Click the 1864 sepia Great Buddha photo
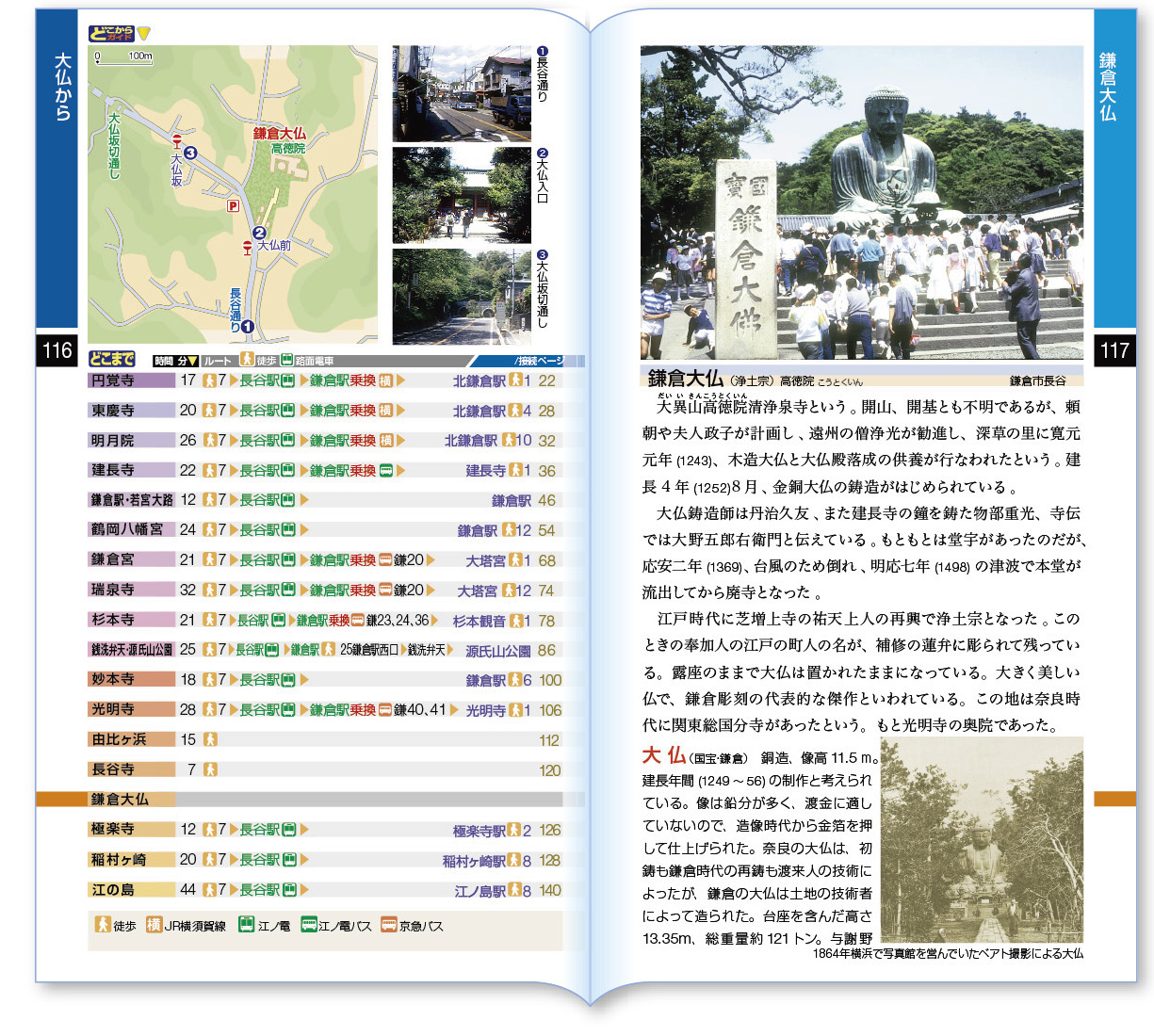 981,840
